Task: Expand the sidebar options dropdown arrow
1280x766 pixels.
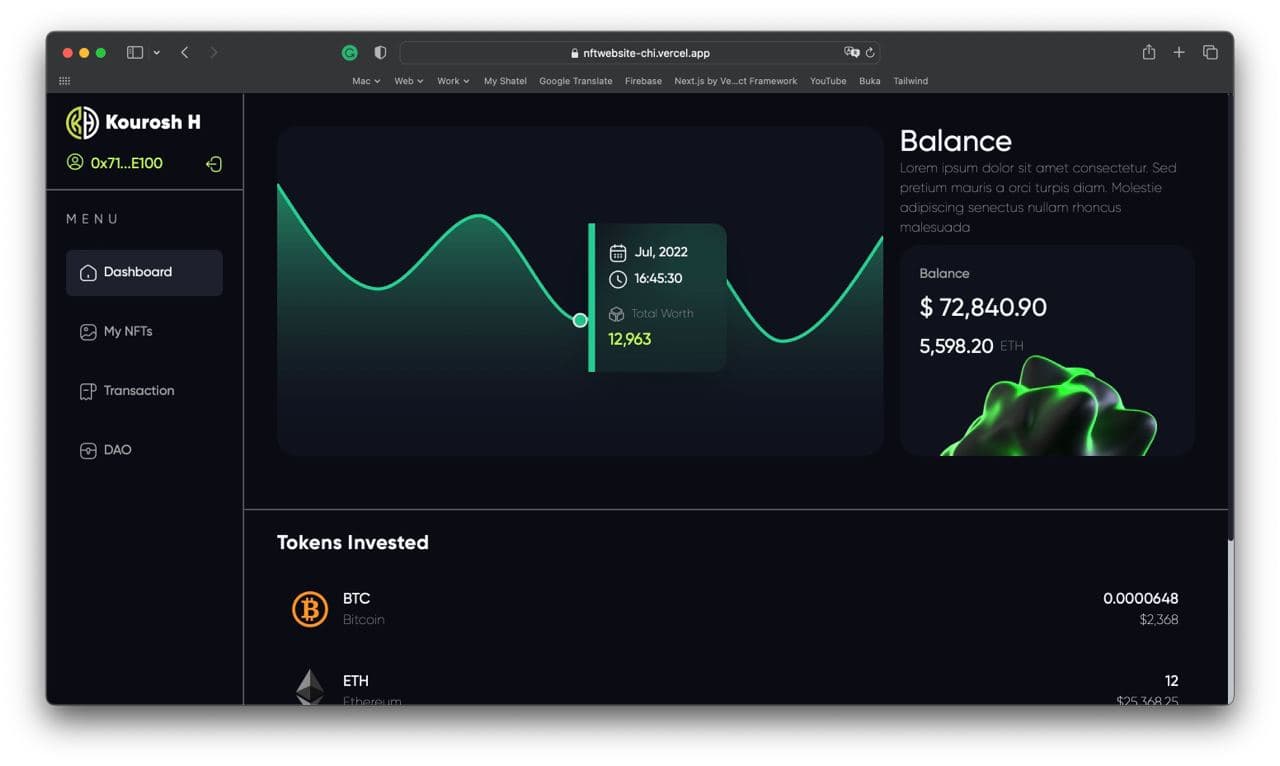Action: click(157, 53)
